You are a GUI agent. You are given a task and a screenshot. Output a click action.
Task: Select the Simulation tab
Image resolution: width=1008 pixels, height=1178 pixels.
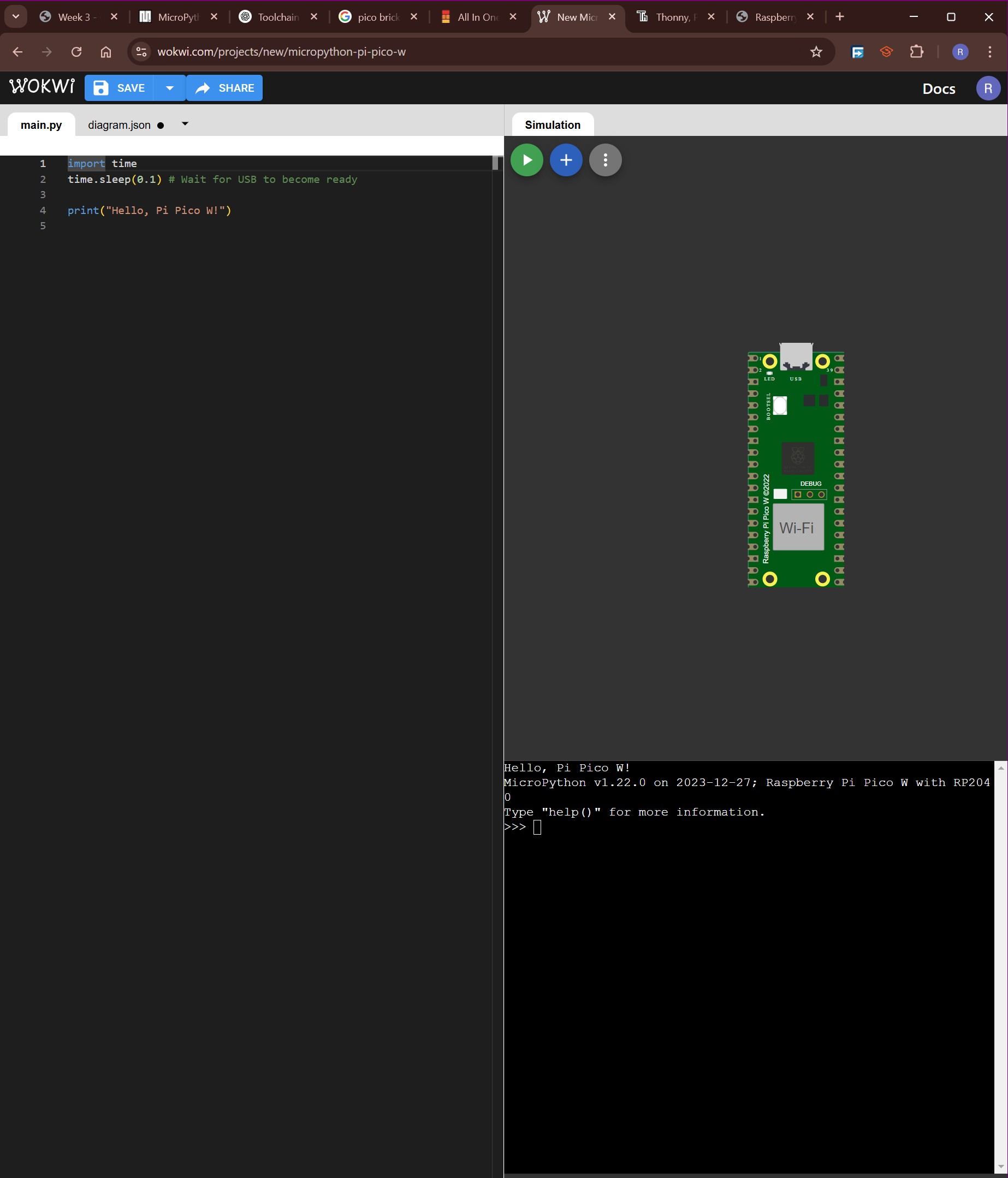coord(553,125)
